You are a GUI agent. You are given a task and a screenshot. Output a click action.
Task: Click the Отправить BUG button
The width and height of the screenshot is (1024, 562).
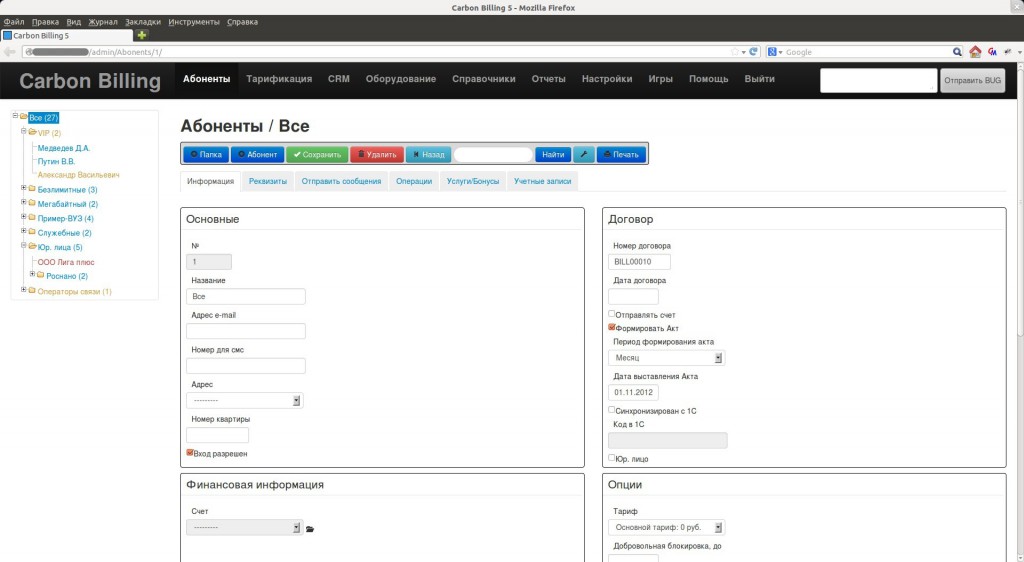coord(972,81)
